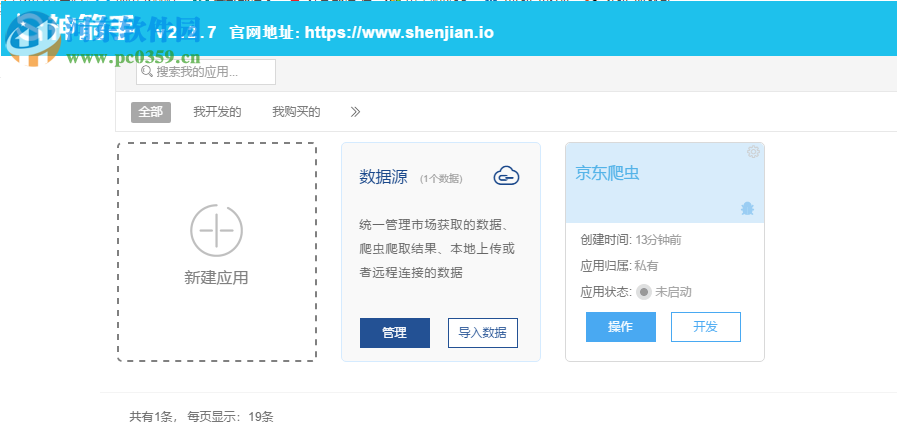The image size is (897, 441).
Task: Click the bug crawler icon on 京东爬虫 card
Action: (747, 208)
